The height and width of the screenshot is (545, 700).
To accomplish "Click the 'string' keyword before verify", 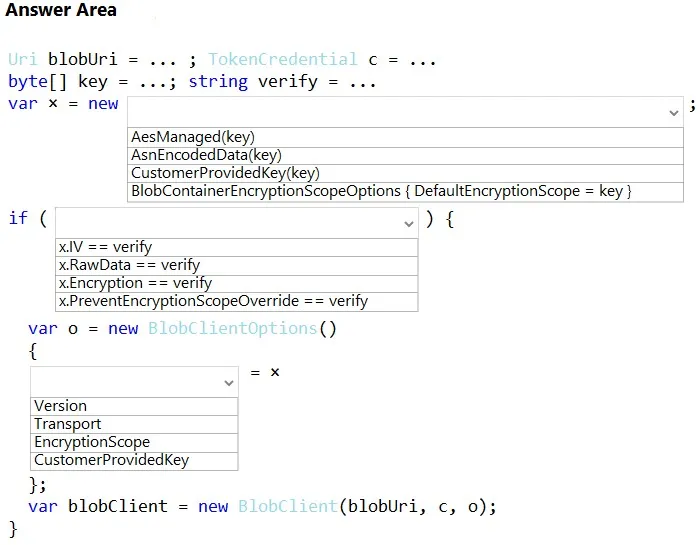I will click(x=218, y=82).
